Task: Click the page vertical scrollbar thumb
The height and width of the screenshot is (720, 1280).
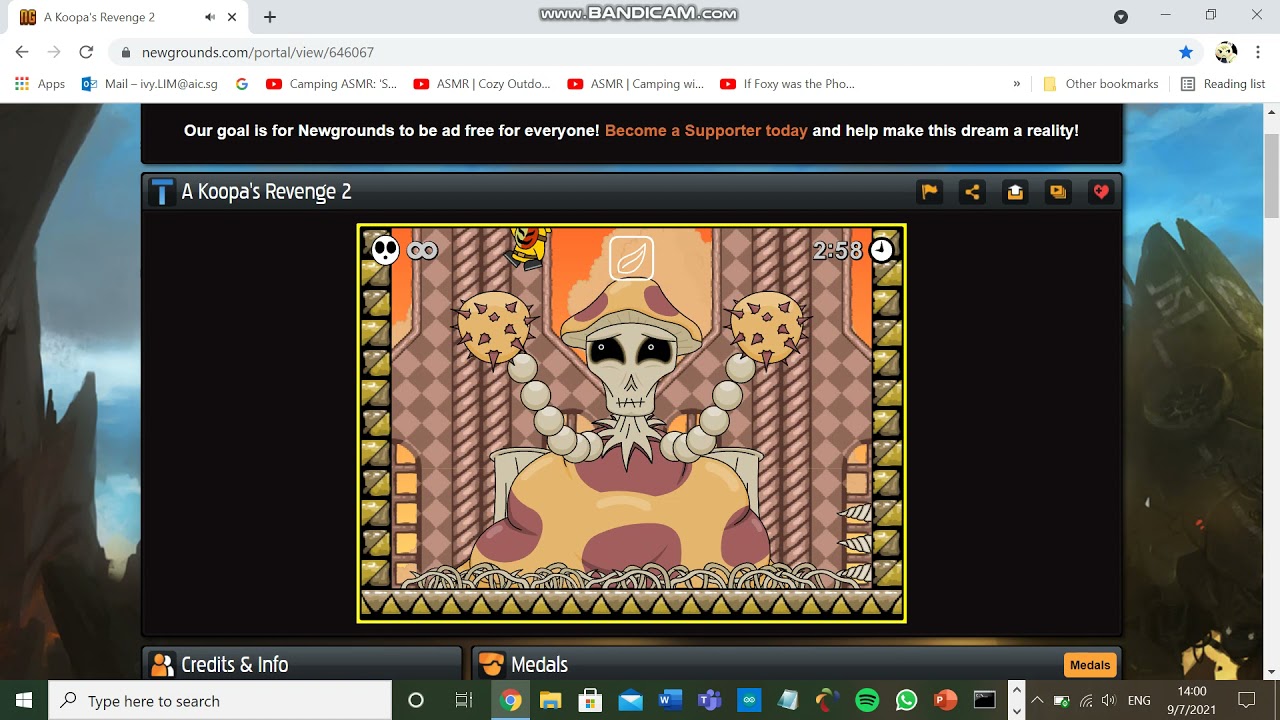Action: (x=1271, y=175)
